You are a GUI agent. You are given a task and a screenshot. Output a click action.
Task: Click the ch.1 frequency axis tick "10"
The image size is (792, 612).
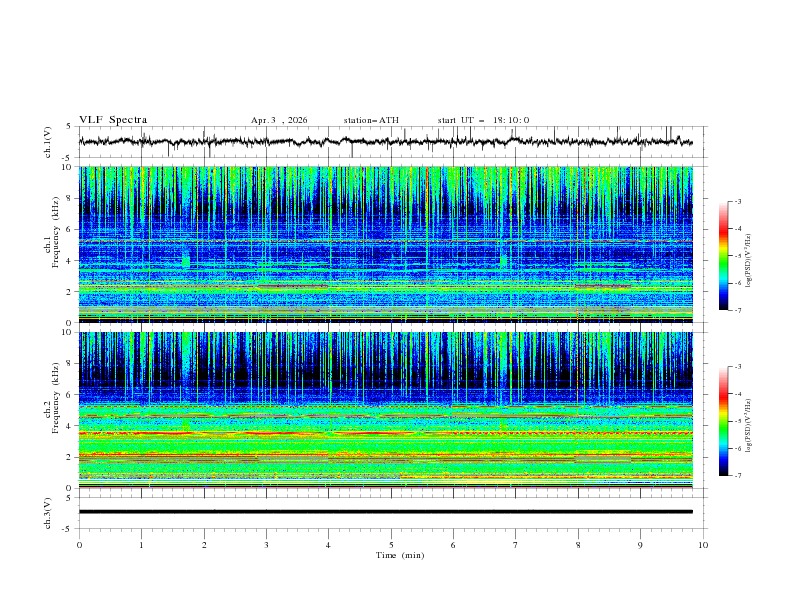[x=68, y=167]
